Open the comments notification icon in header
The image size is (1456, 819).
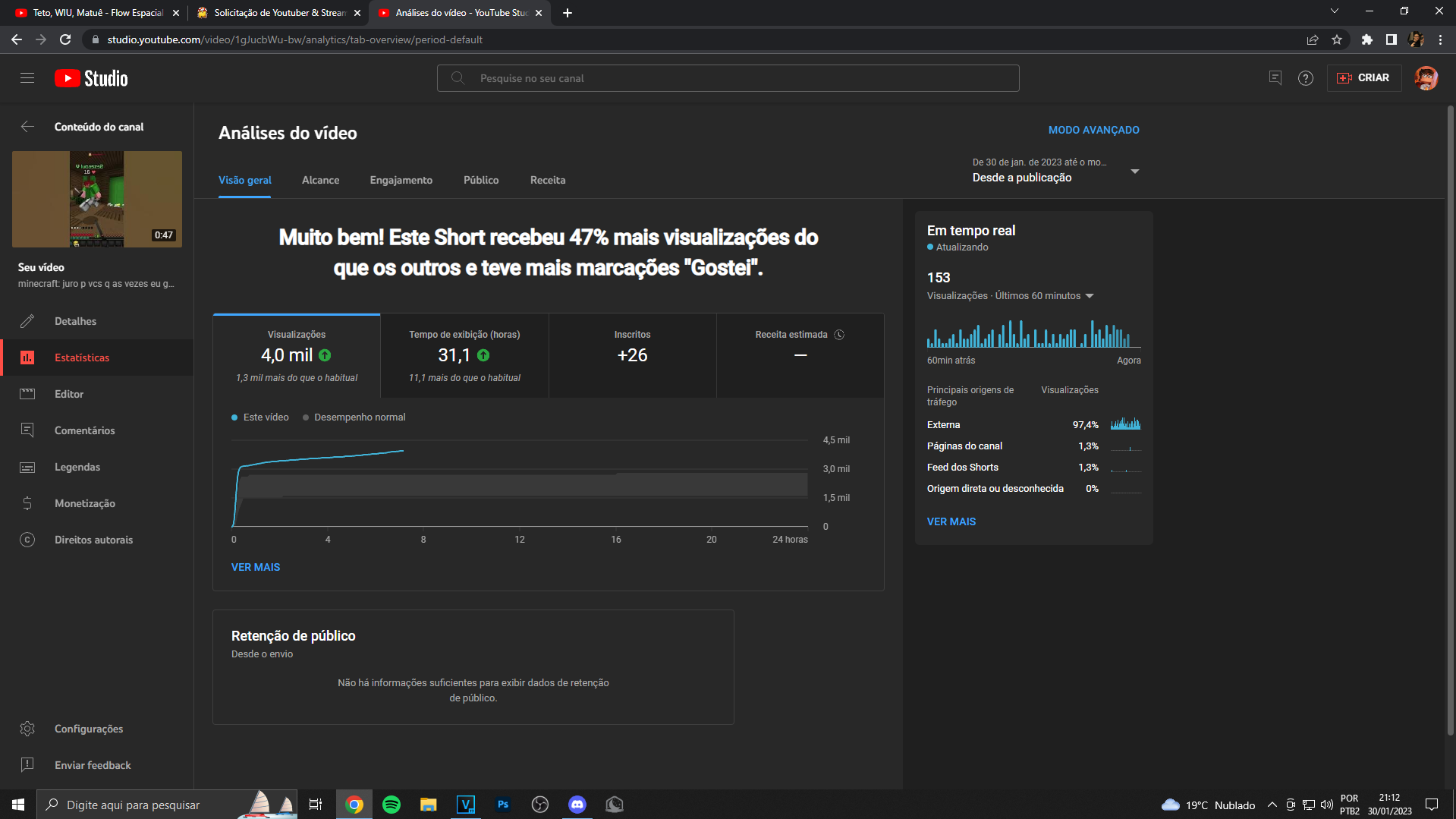coord(1275,78)
